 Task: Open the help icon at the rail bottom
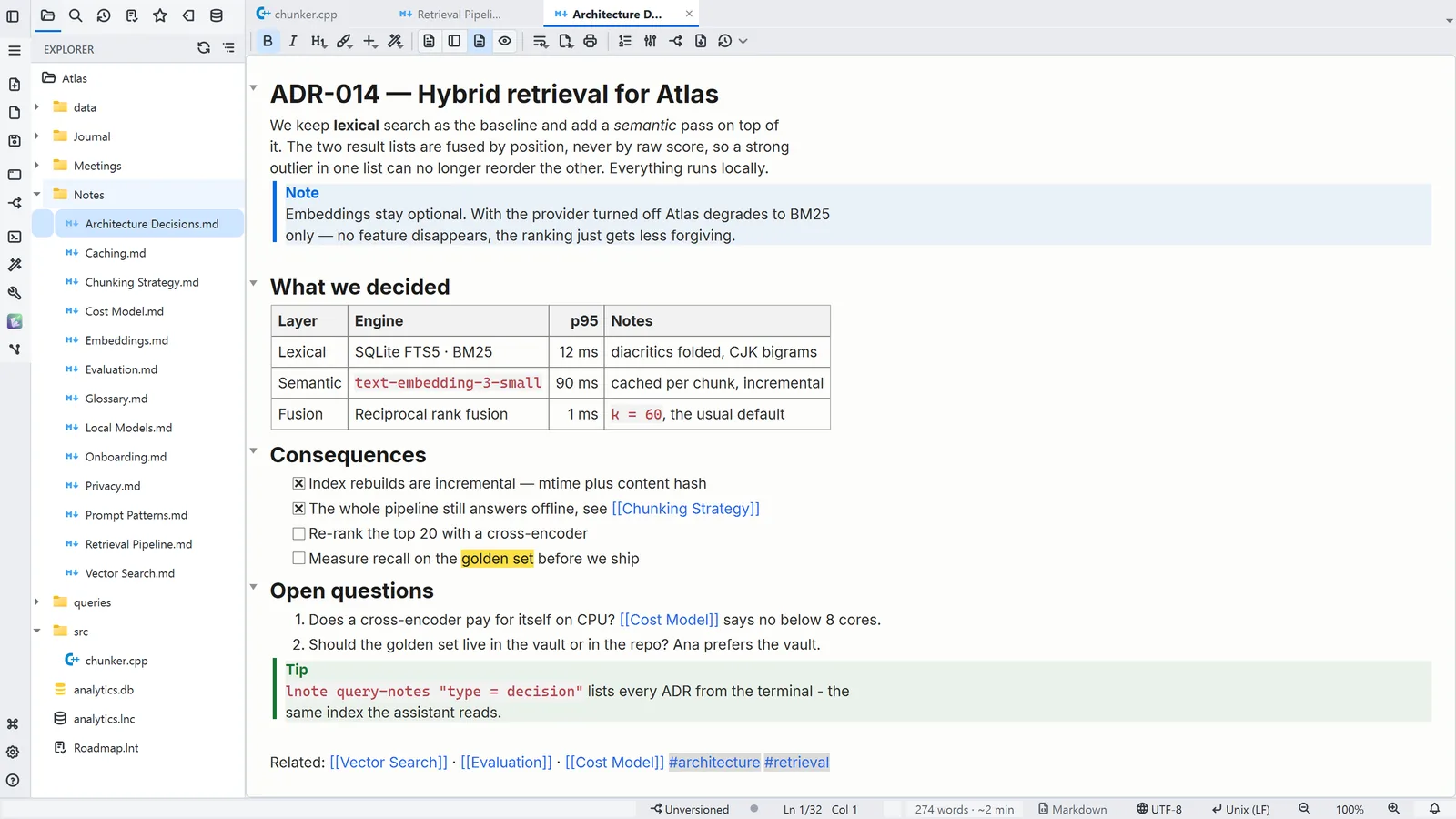point(13,780)
